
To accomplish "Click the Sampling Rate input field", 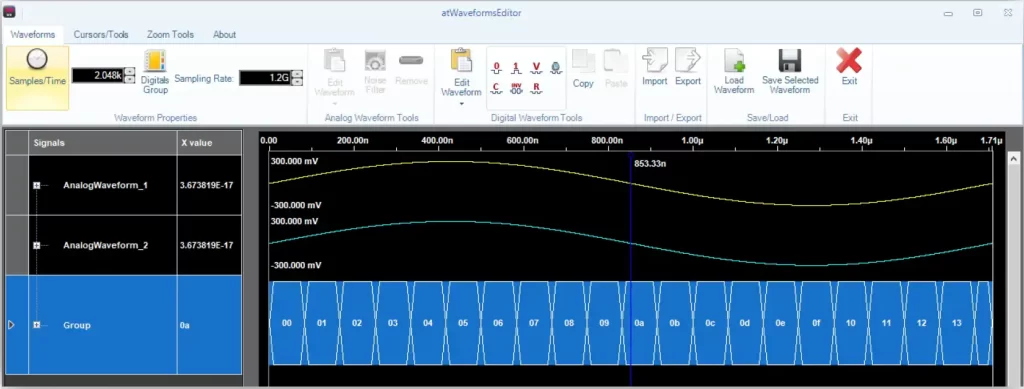I will tap(265, 78).
